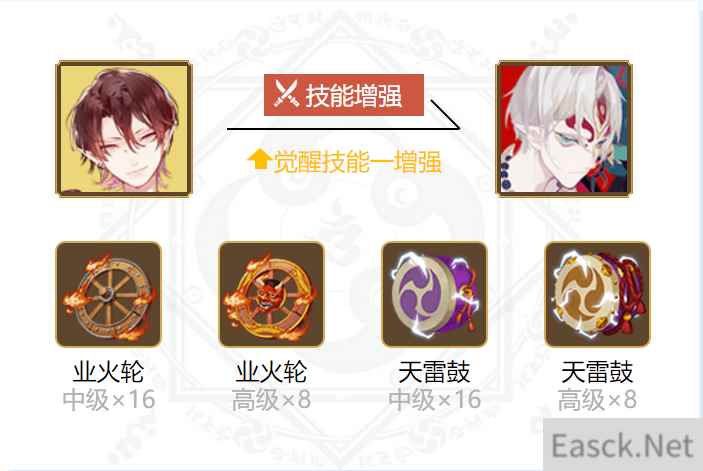Click the crossed swords icon
703x471 pixels.
point(286,95)
